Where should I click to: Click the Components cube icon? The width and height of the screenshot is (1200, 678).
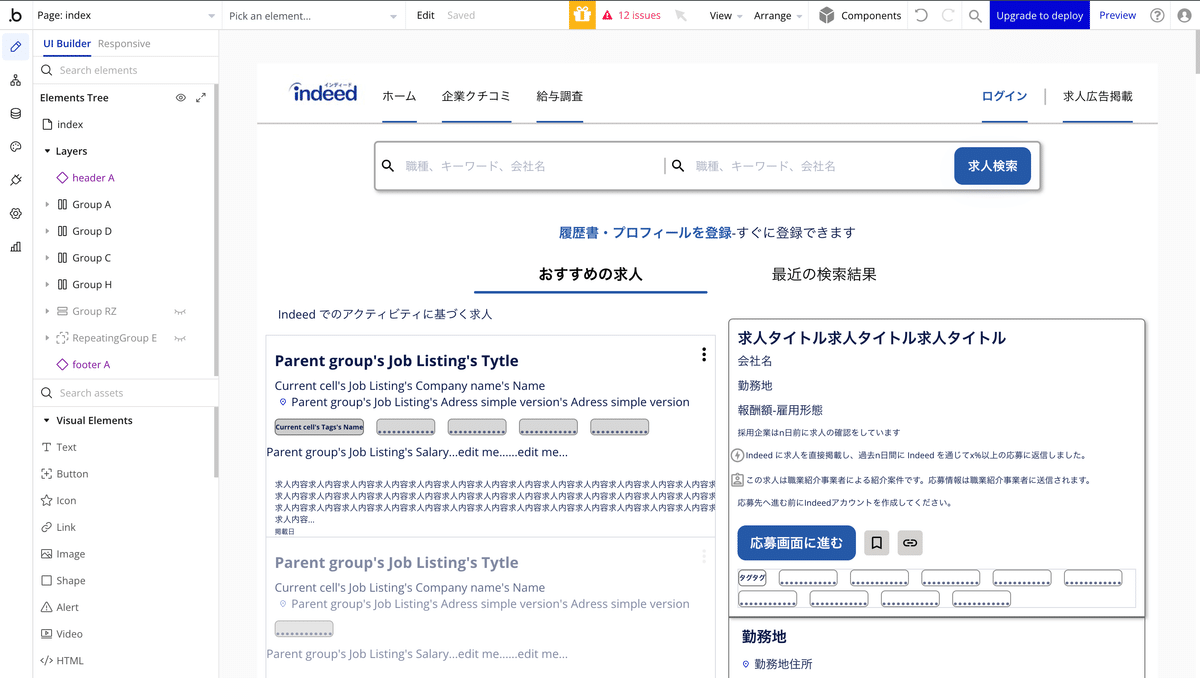826,15
